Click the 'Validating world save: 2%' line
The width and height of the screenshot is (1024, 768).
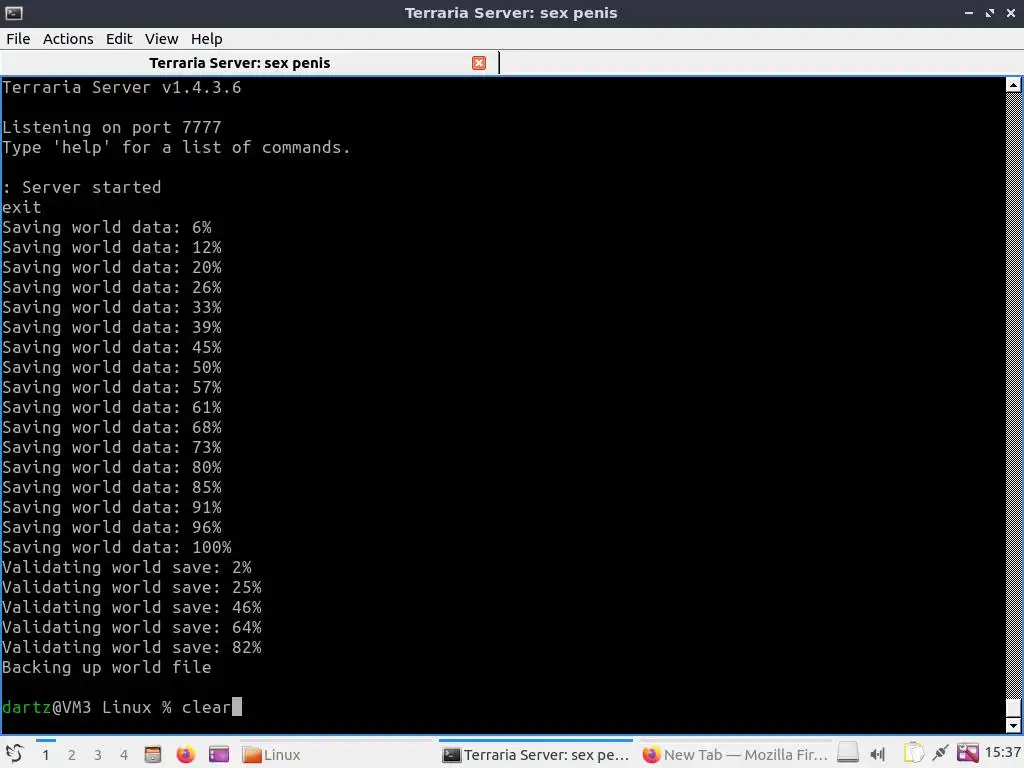pos(127,568)
